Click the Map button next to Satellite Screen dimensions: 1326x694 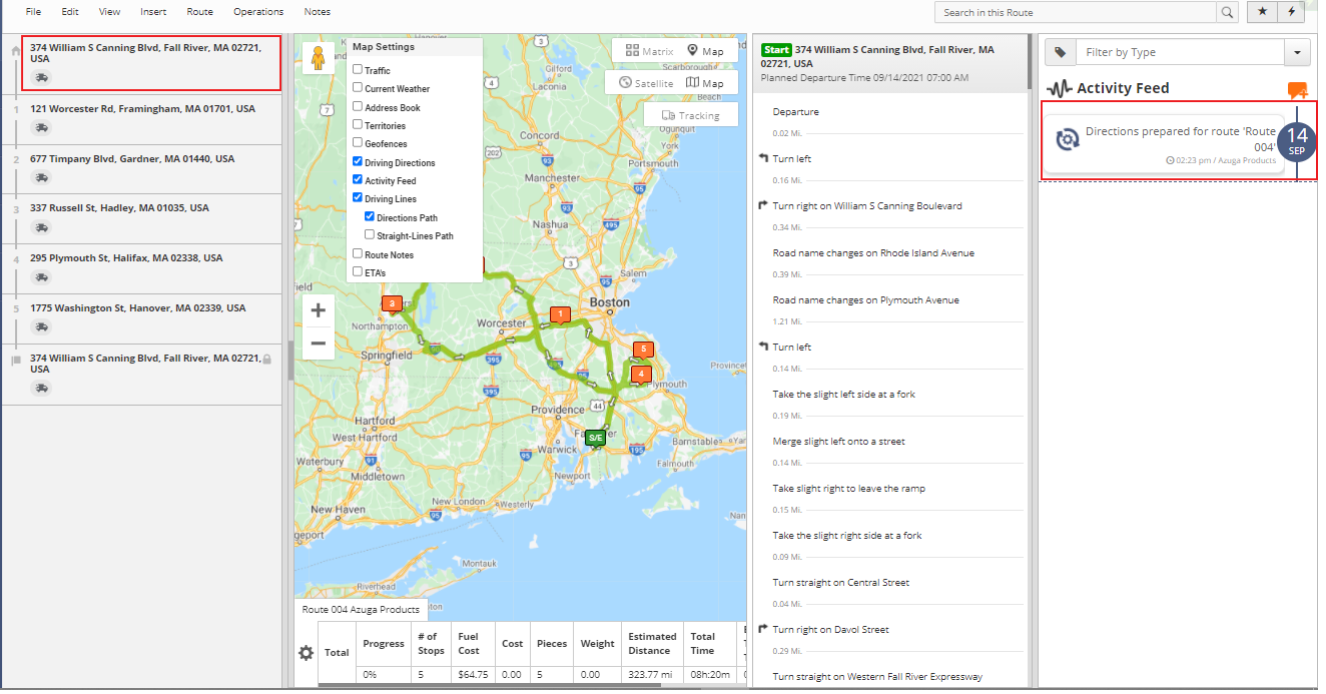point(706,83)
